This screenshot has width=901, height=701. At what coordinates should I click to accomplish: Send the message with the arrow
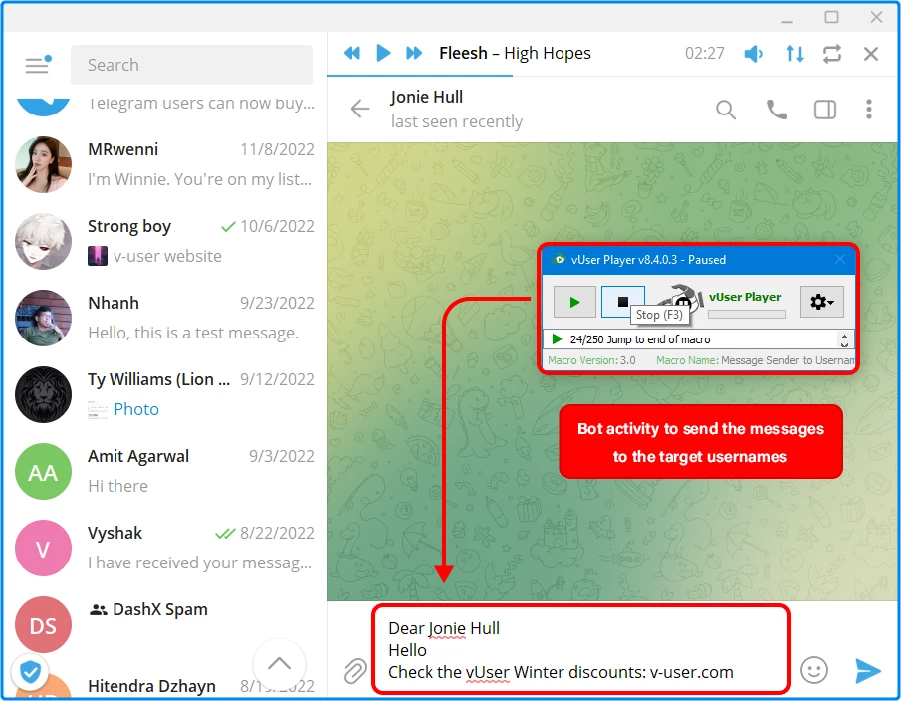[868, 671]
